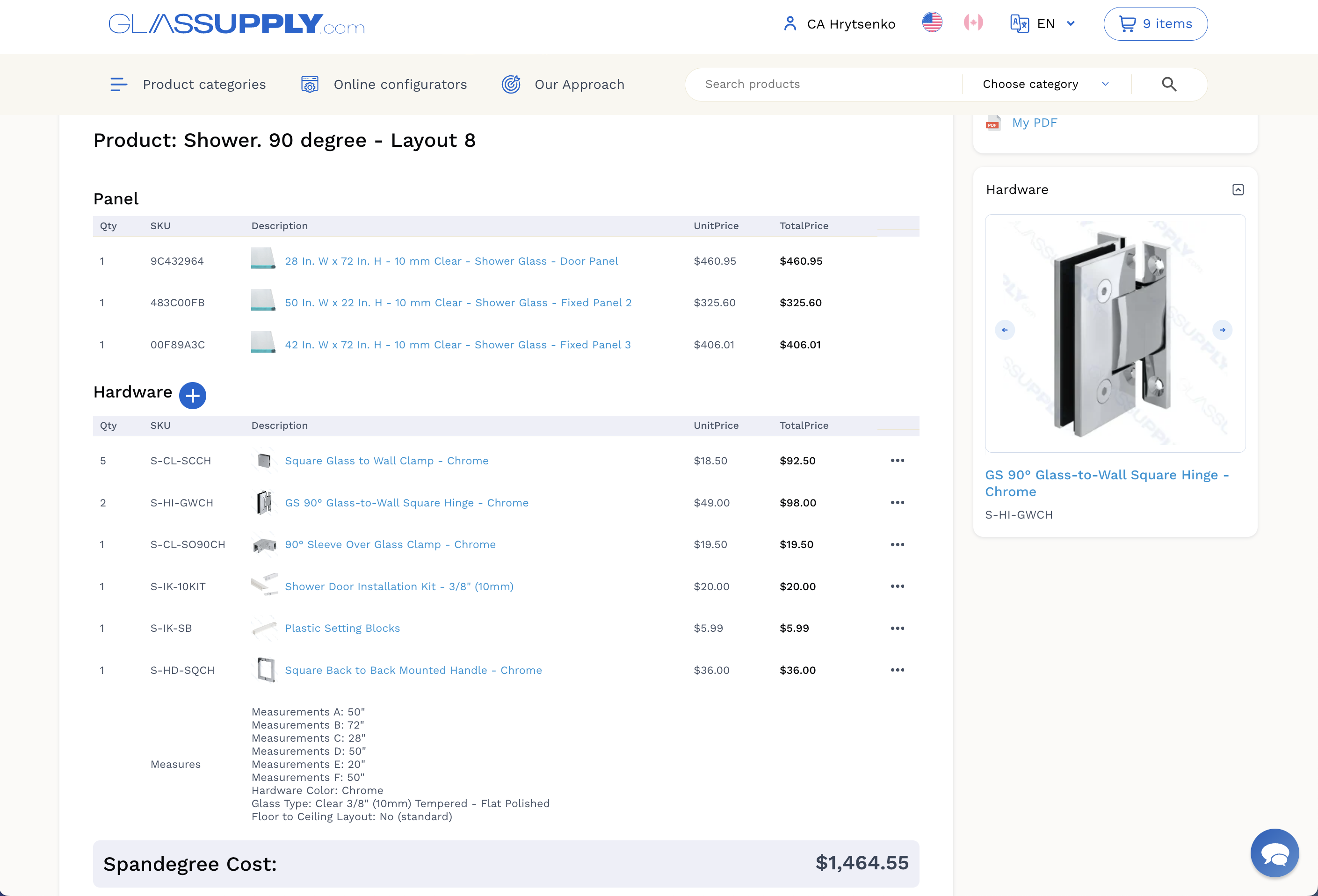Open the Choose category dropdown

coord(1045,85)
